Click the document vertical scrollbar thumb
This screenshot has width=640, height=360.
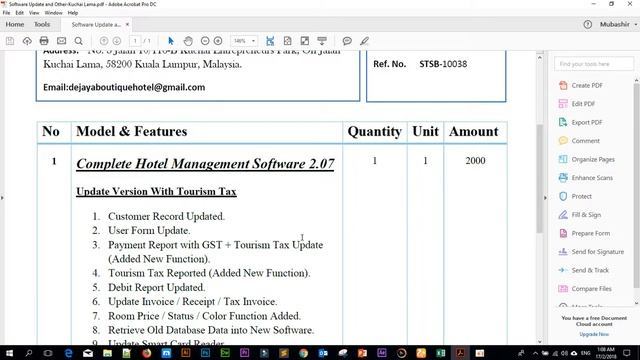coord(540,178)
